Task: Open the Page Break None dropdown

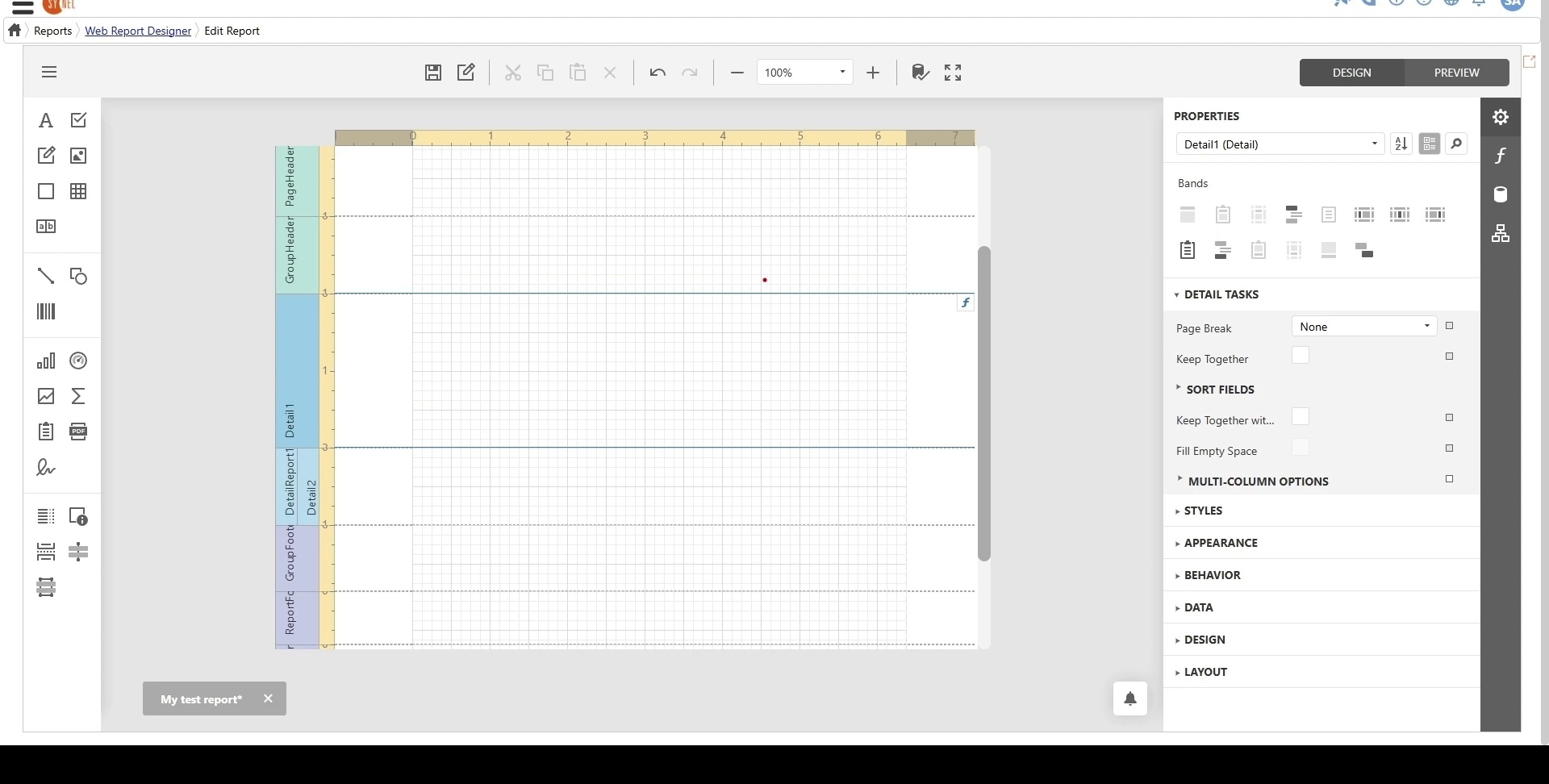Action: pos(1364,327)
